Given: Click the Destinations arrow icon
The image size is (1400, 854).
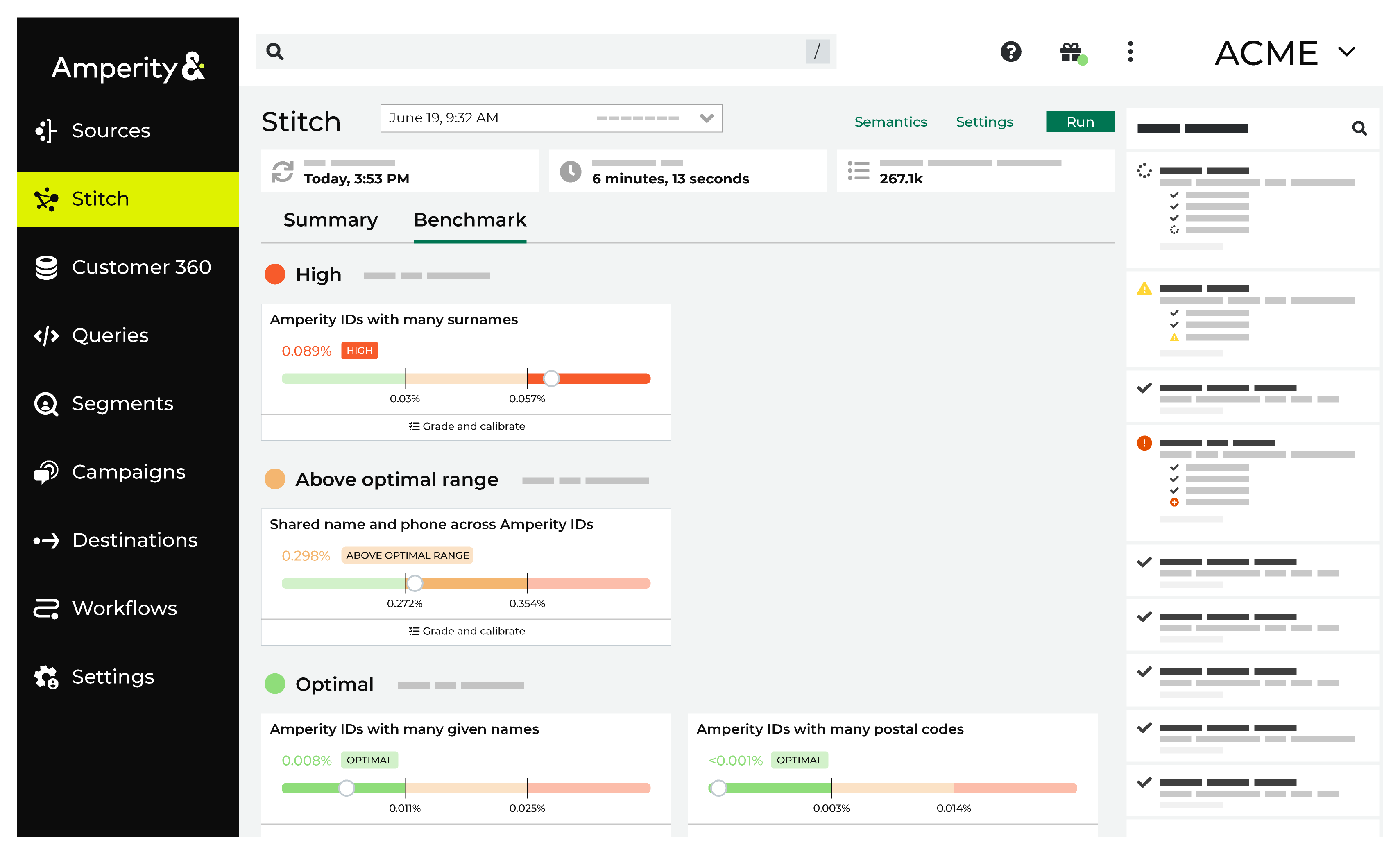Looking at the screenshot, I should pos(46,540).
